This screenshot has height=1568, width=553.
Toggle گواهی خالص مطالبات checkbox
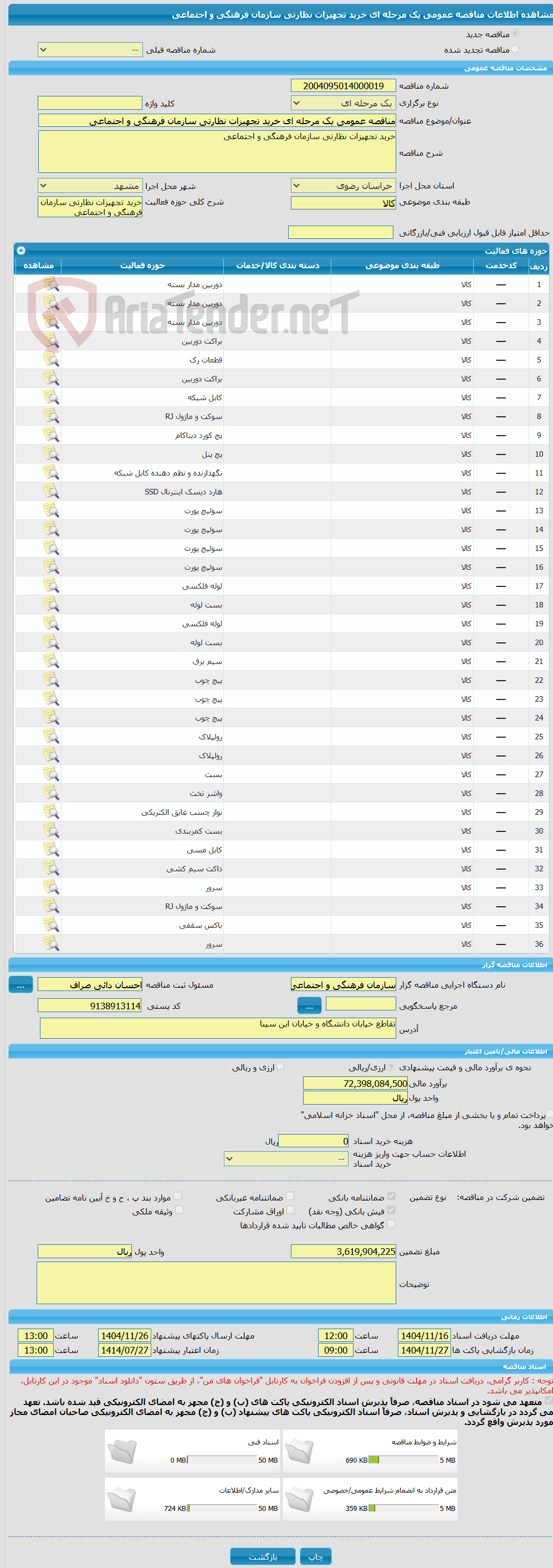click(391, 1224)
